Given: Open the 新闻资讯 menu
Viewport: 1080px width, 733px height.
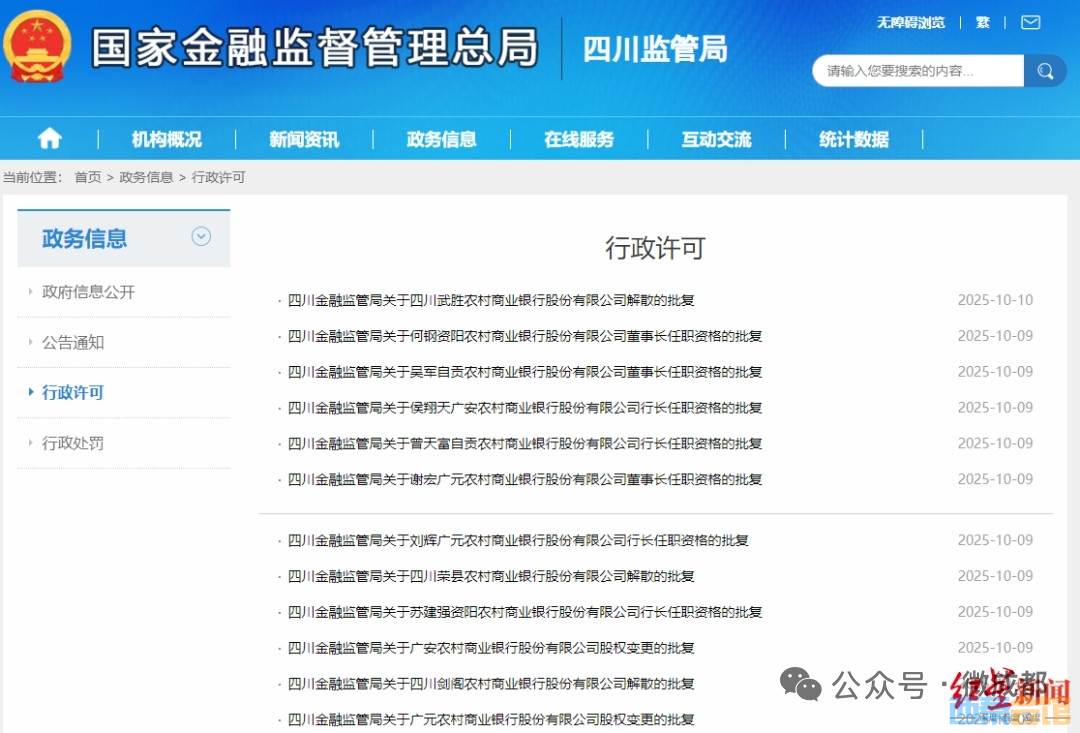Looking at the screenshot, I should tap(304, 139).
